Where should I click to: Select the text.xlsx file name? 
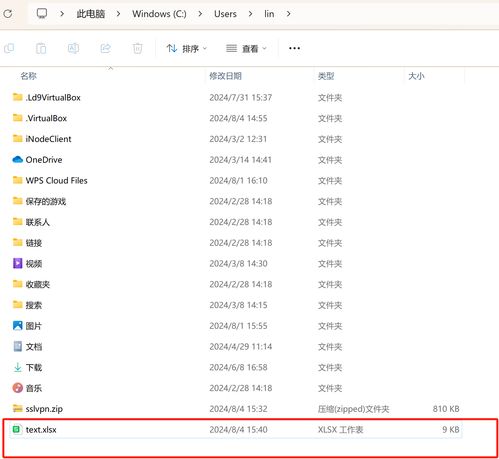pos(41,430)
